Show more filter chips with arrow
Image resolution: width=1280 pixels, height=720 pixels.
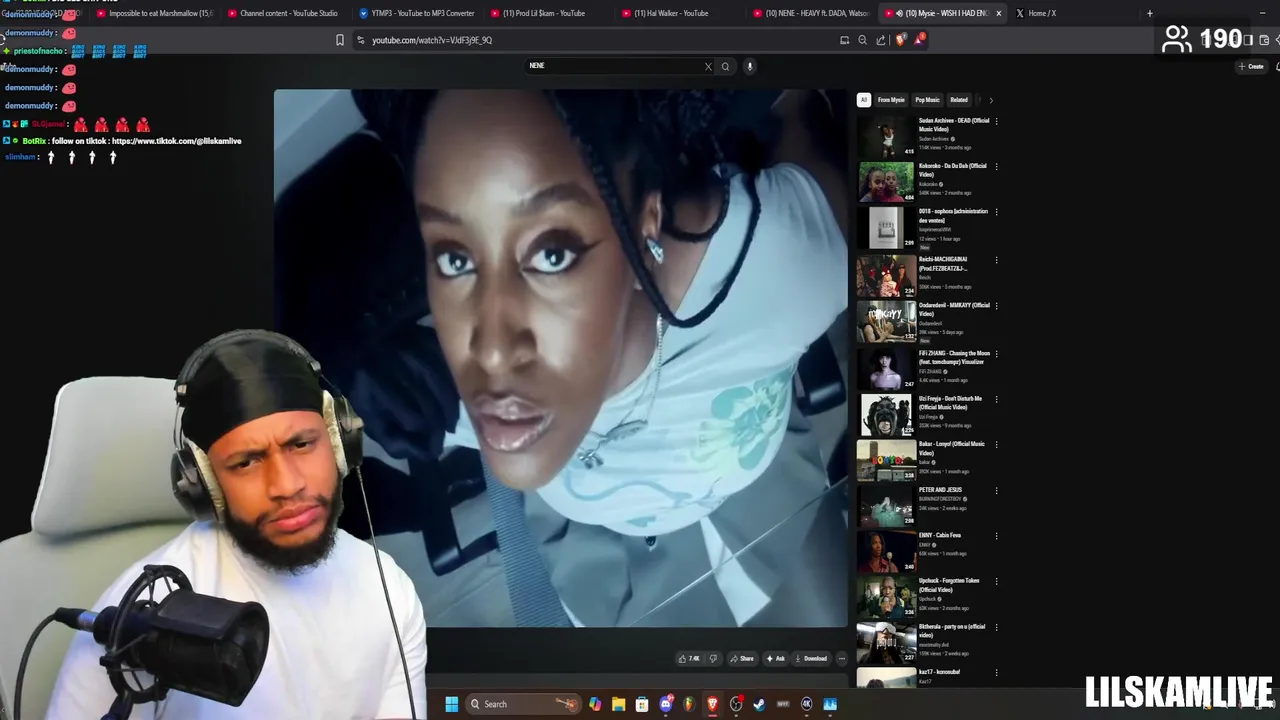(990, 100)
